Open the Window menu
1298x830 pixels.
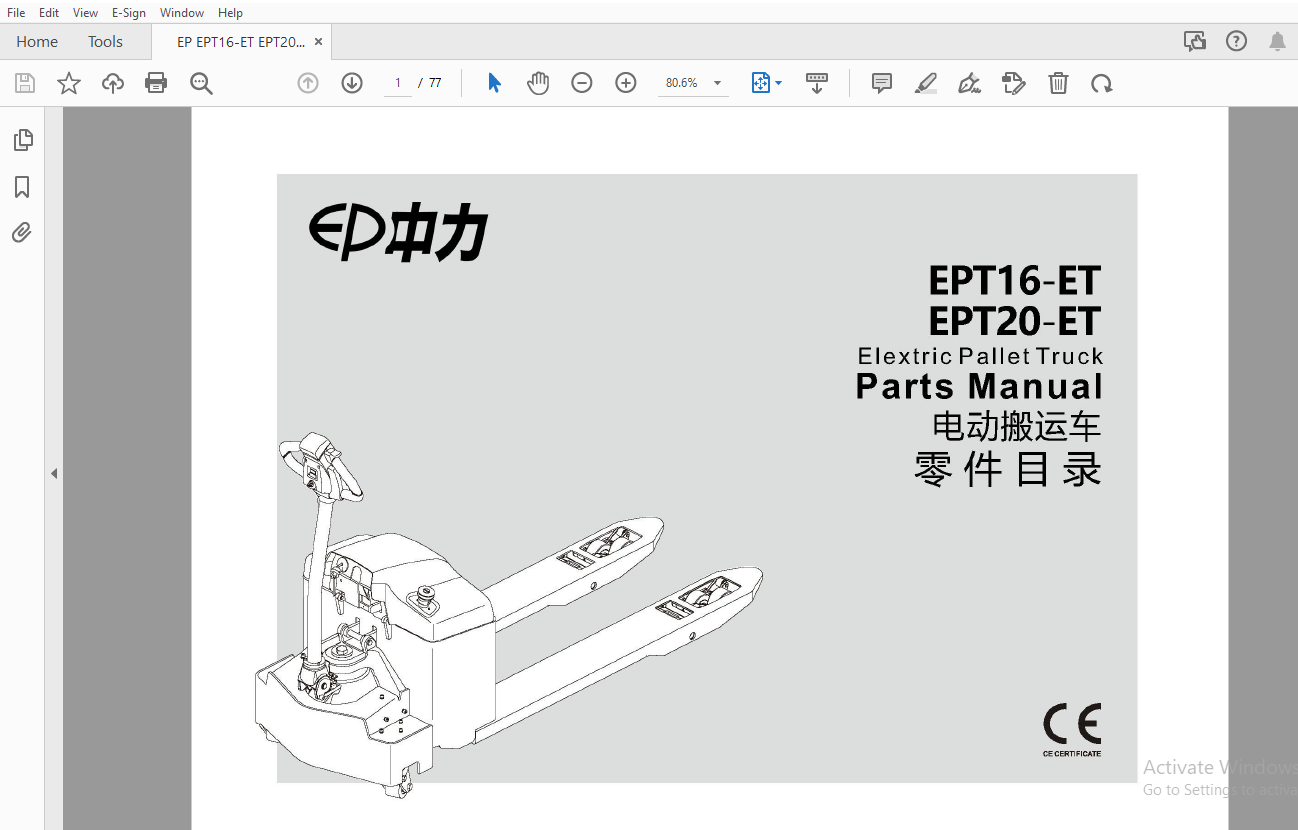point(182,13)
